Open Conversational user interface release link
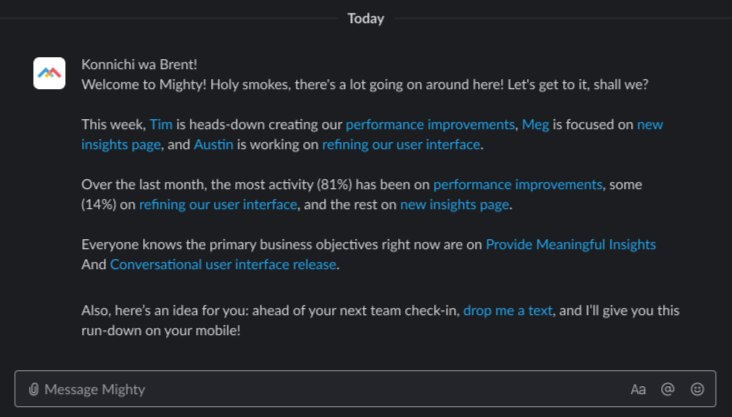This screenshot has height=417, width=732. pyautogui.click(x=224, y=265)
